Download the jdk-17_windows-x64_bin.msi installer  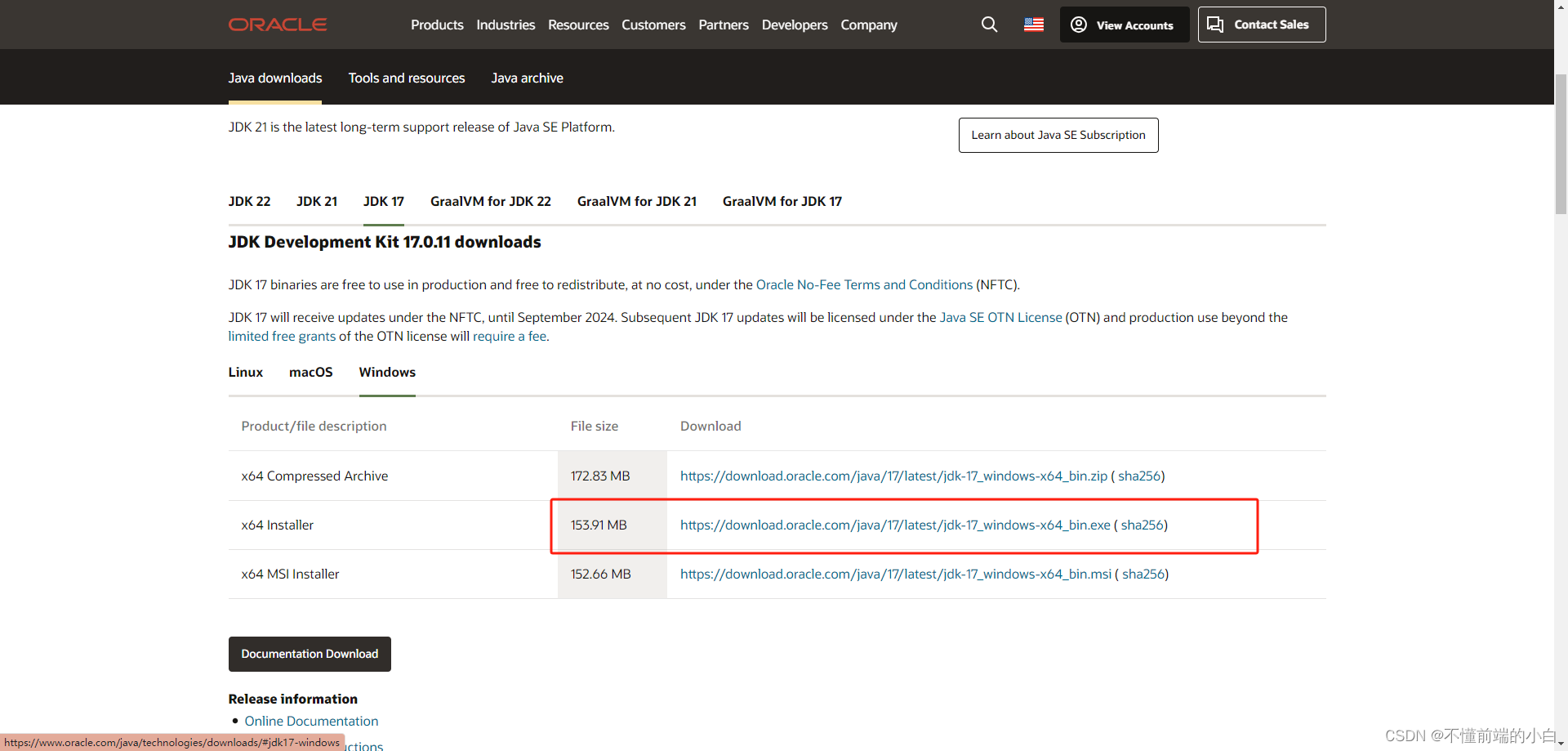[x=896, y=574]
